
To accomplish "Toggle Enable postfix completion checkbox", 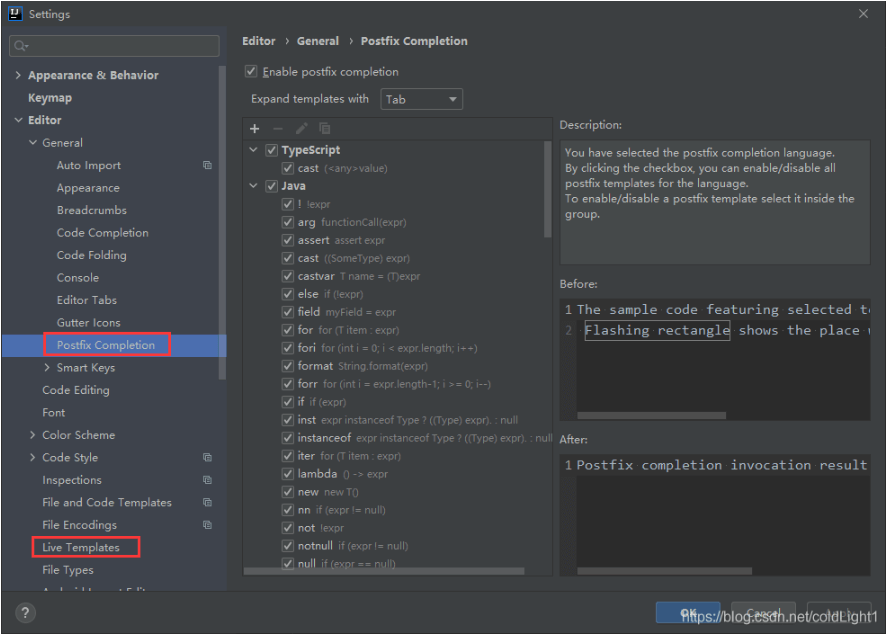I will pos(251,71).
